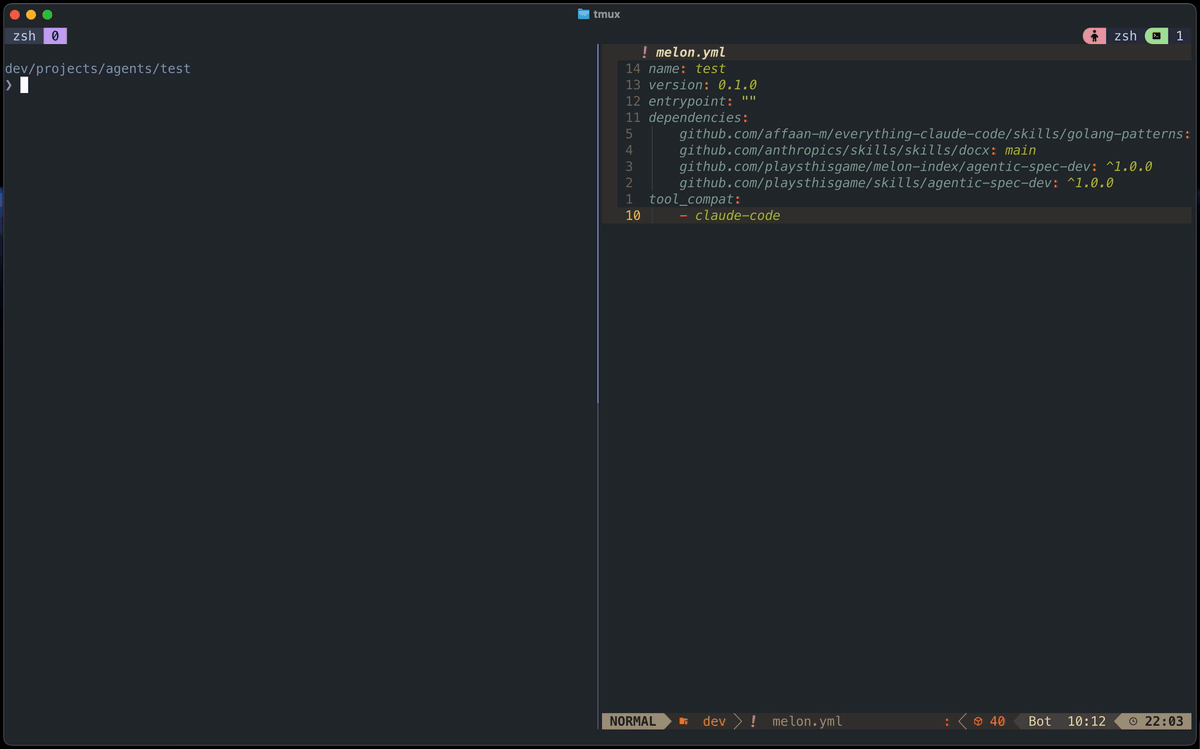Click the pane number 1 at top right
This screenshot has width=1200, height=749.
1180,36
